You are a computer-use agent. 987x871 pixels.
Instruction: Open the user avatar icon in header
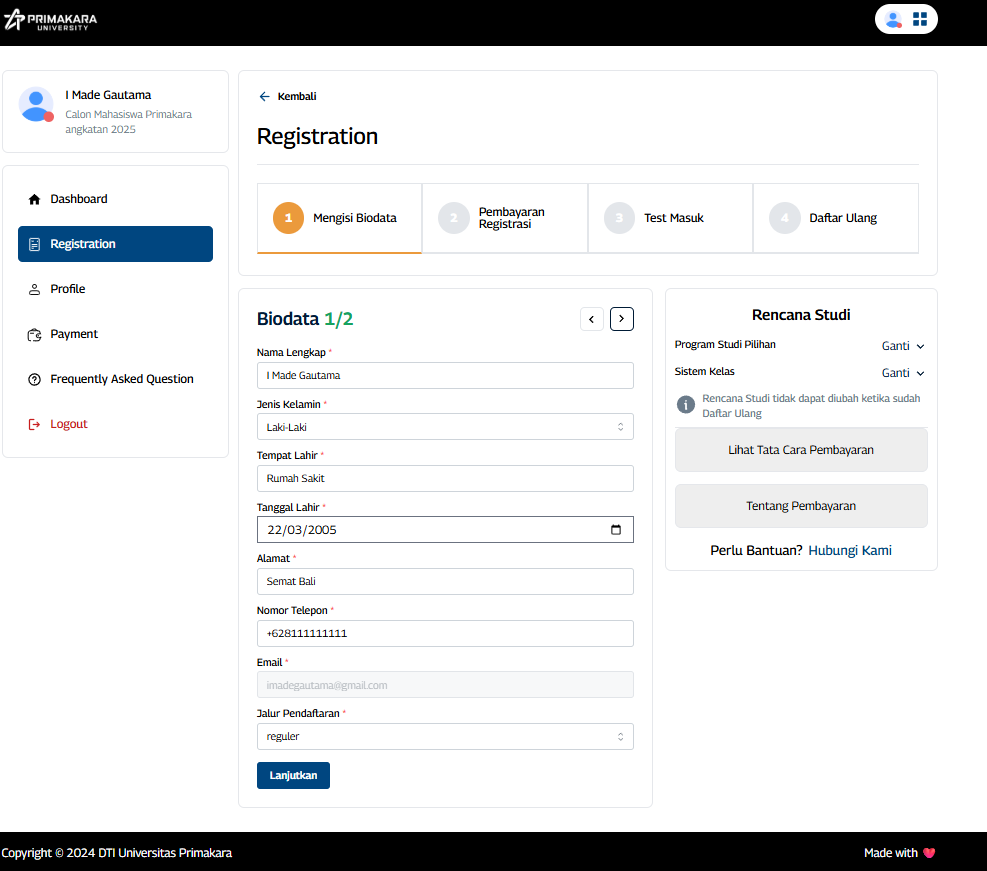893,19
